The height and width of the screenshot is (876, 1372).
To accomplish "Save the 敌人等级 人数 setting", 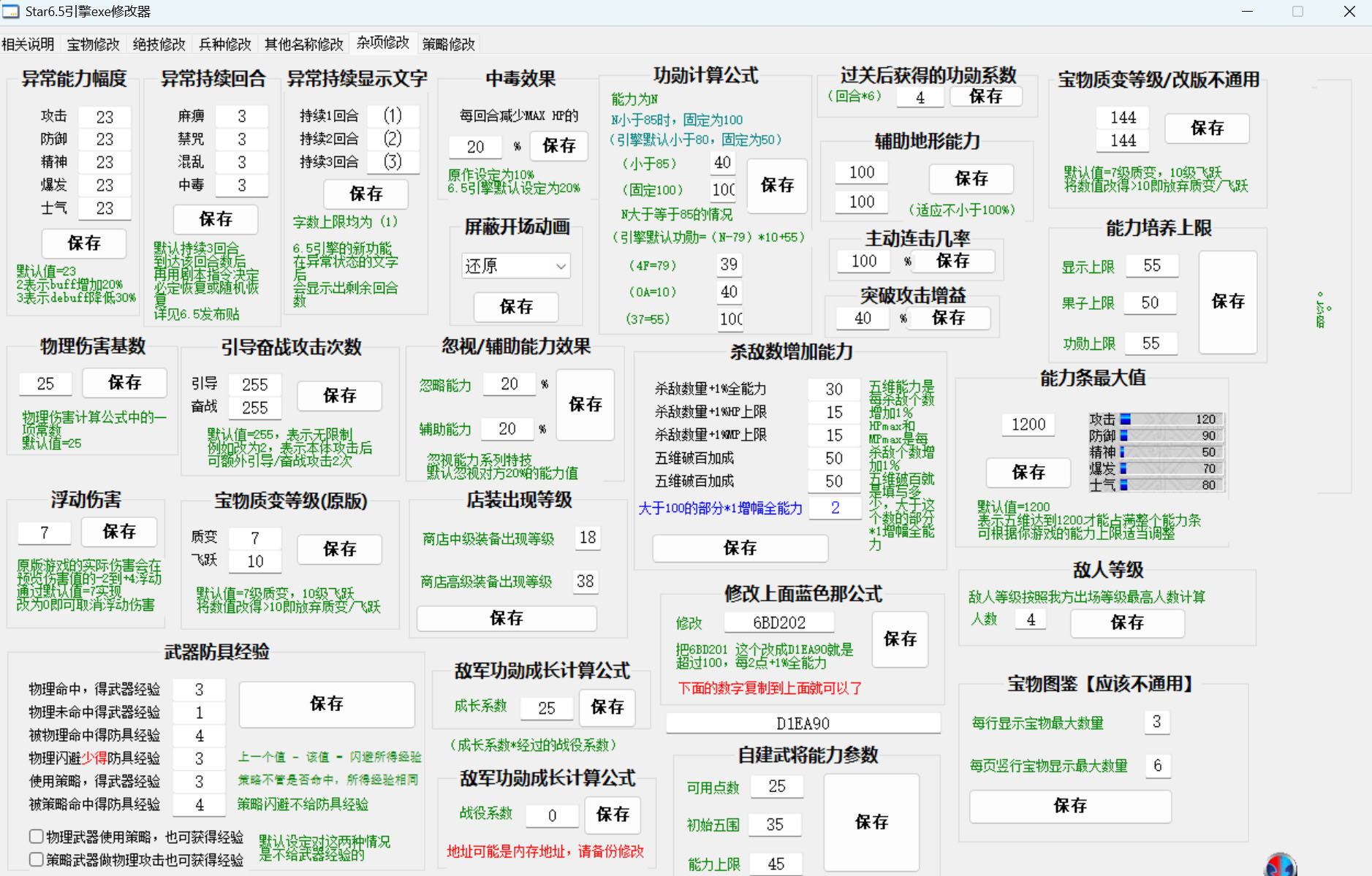I will coord(1127,622).
